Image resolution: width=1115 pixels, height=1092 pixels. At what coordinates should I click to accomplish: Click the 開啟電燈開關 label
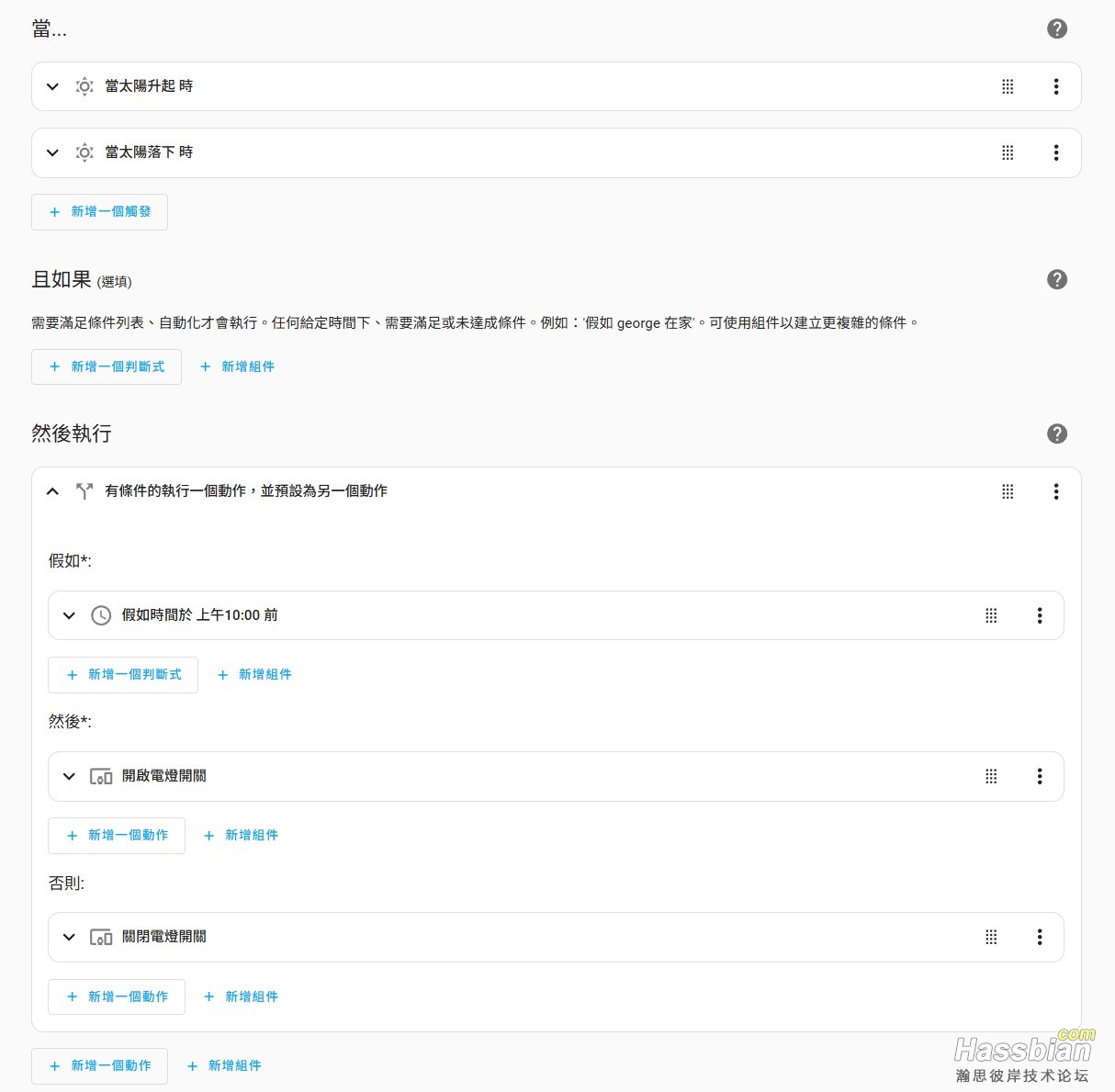[x=164, y=776]
